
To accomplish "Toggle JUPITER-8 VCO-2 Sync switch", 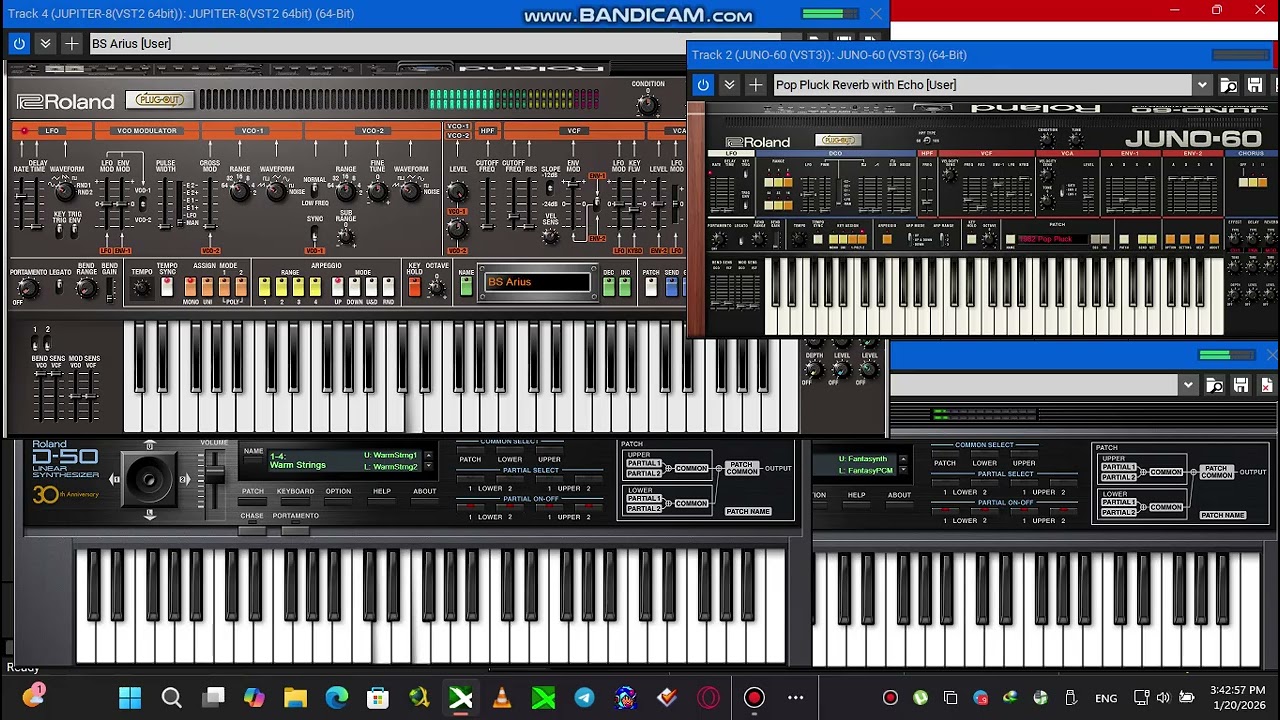I will click(x=315, y=236).
